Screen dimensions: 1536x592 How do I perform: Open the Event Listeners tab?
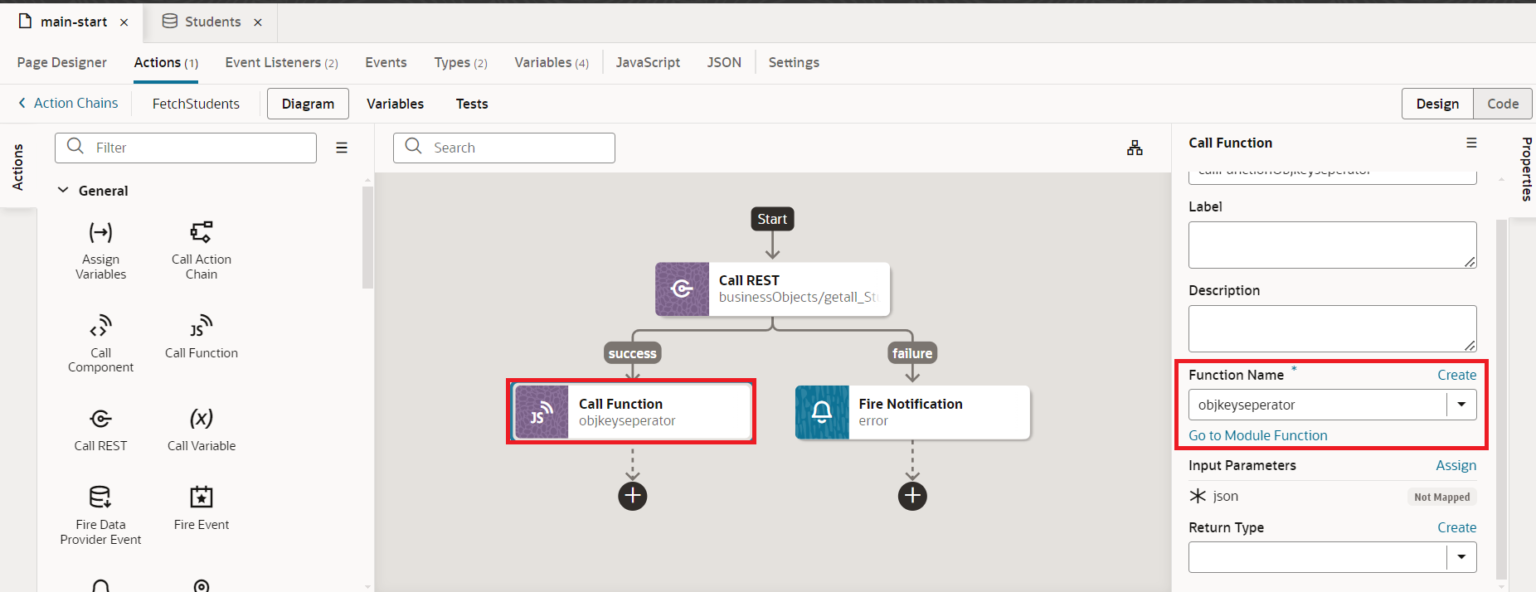[281, 62]
